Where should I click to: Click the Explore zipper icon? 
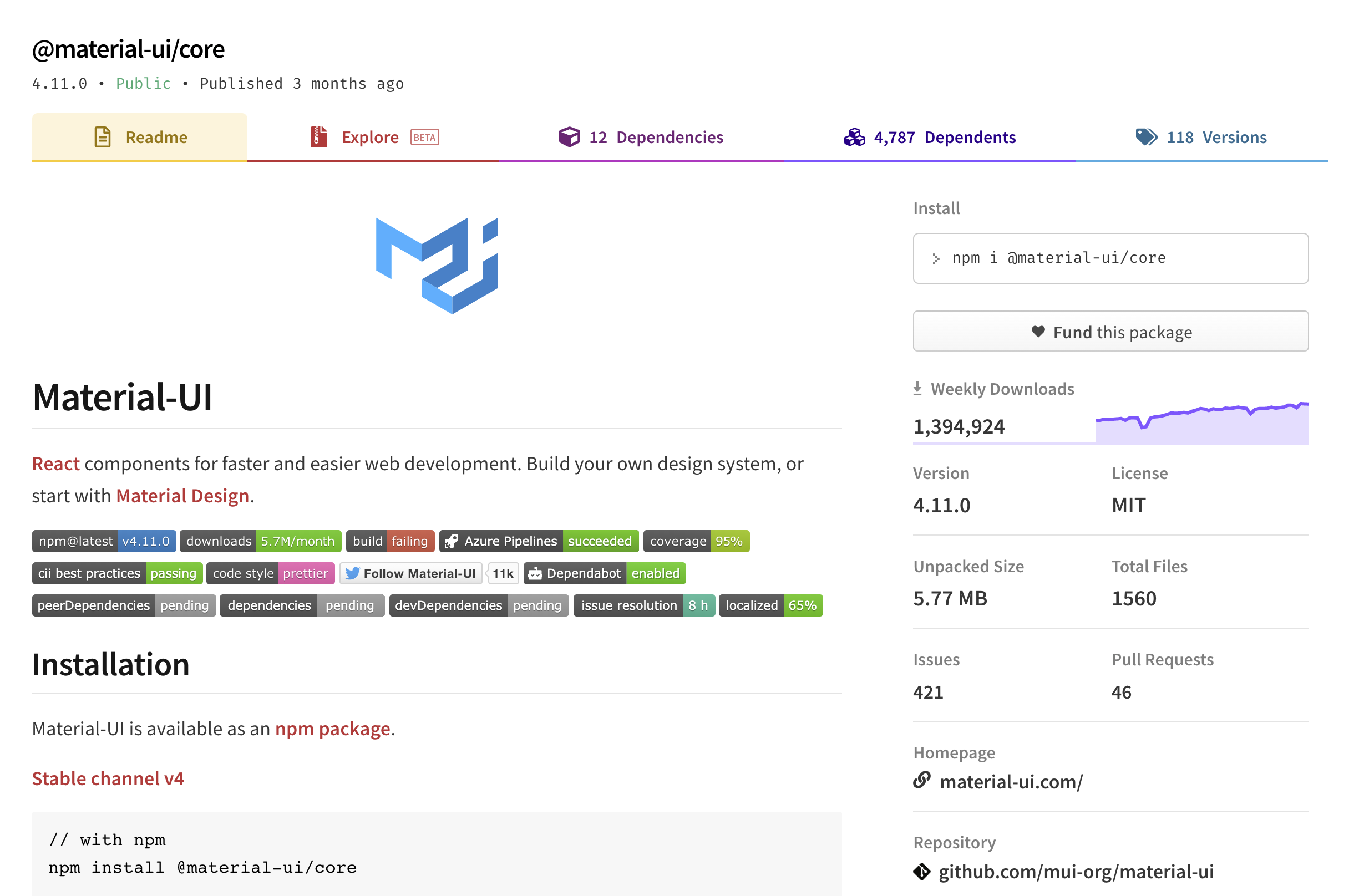click(x=317, y=136)
